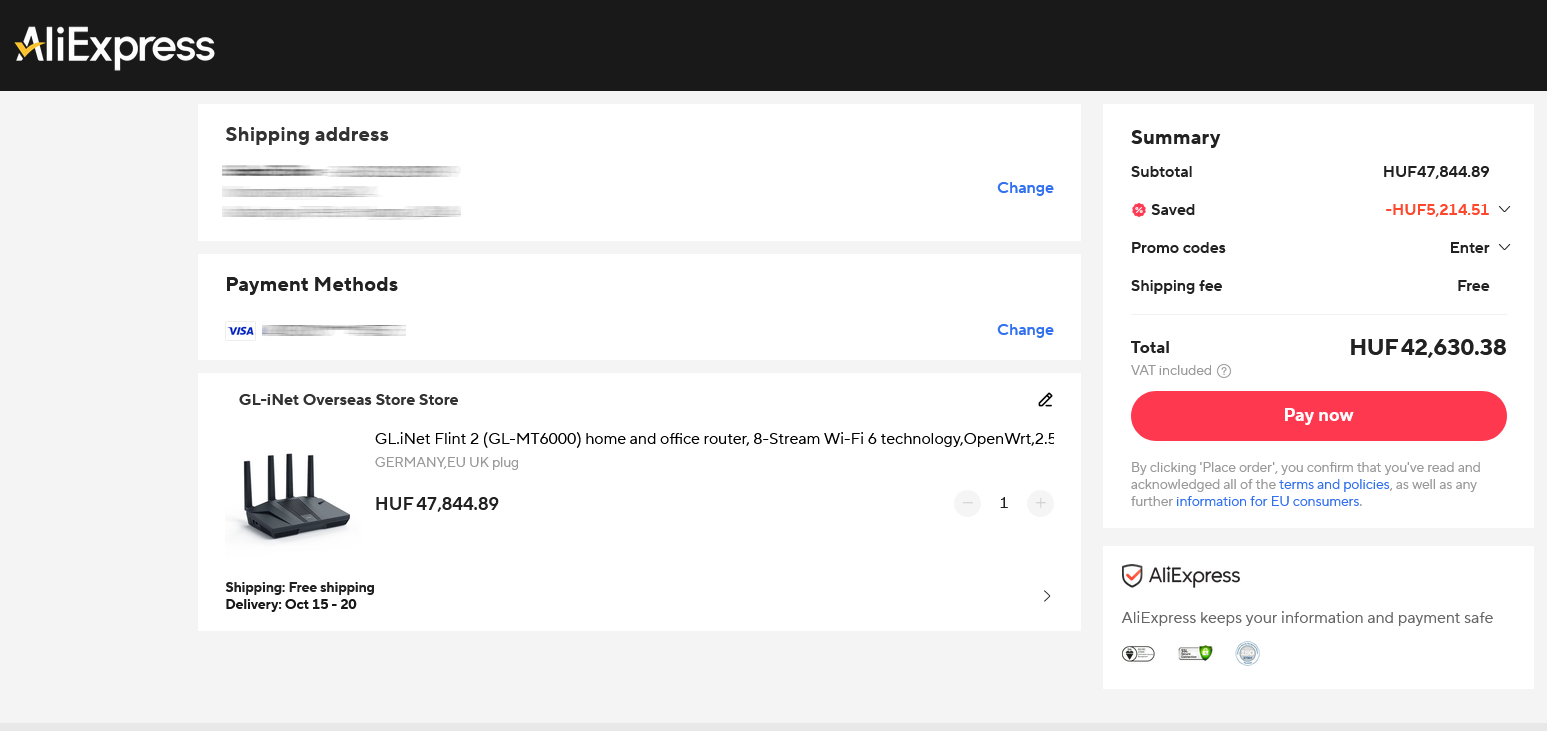Open information for EU consumers link
This screenshot has width=1547, height=731.
click(x=1268, y=502)
